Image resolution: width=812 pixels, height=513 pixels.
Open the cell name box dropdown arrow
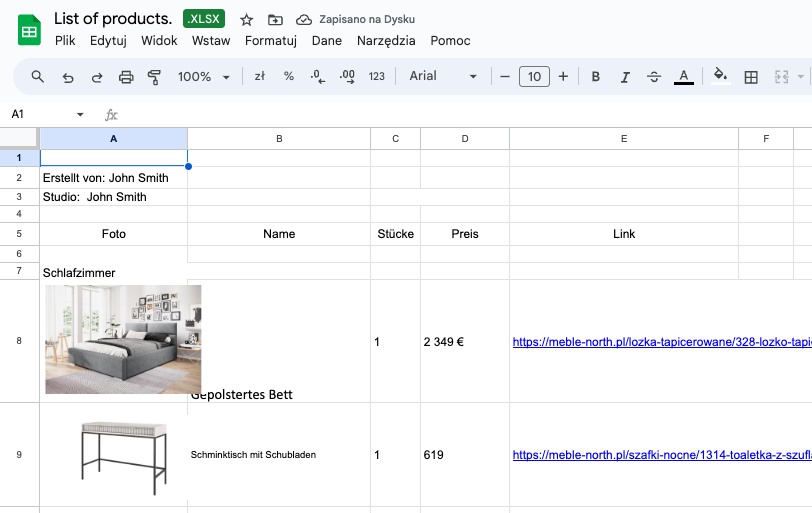point(80,115)
